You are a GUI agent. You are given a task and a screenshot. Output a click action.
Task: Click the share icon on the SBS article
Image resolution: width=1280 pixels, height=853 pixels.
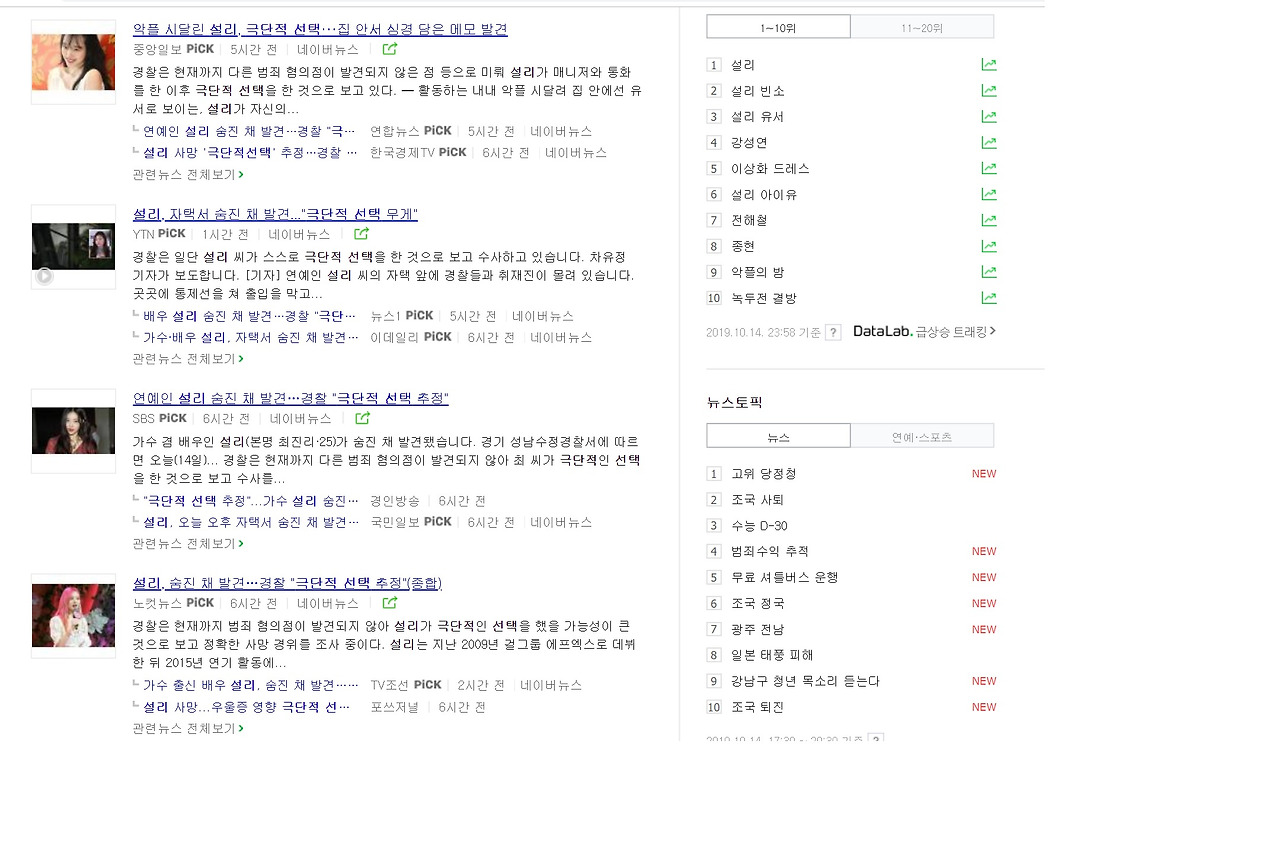click(363, 418)
